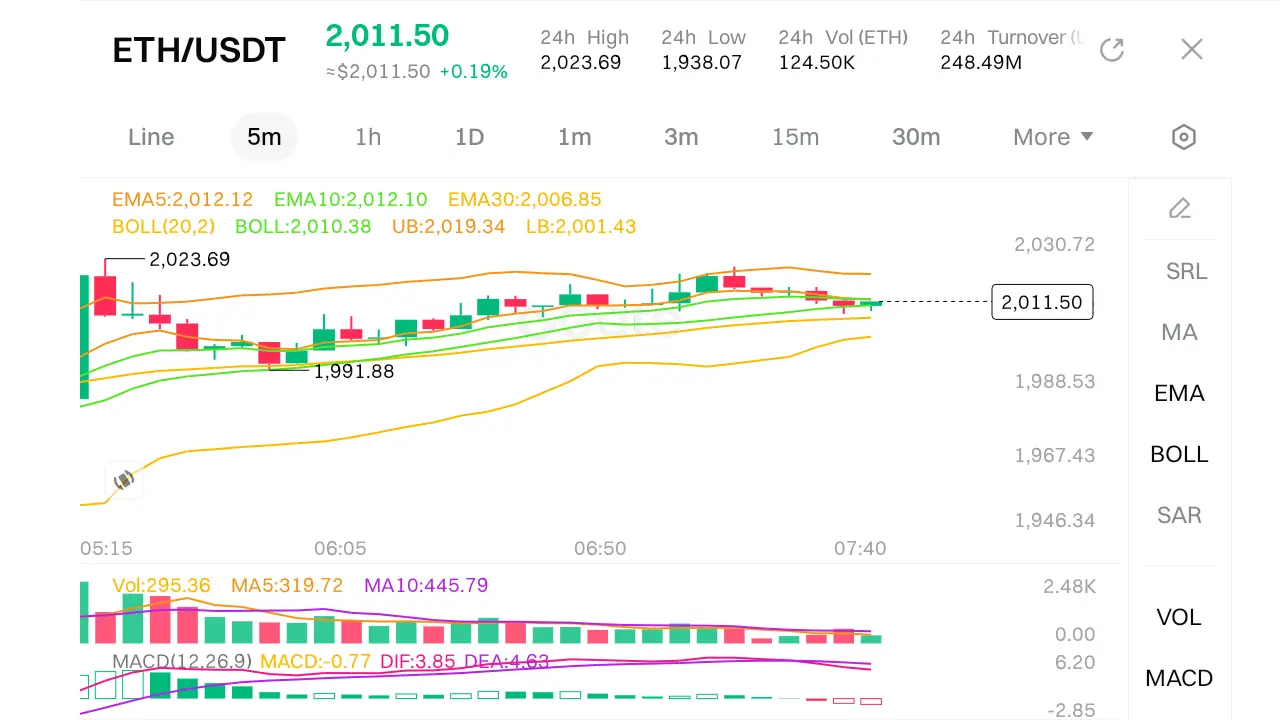Click the 24h Low value 1,938.07
The image size is (1280, 720).
[x=702, y=62]
